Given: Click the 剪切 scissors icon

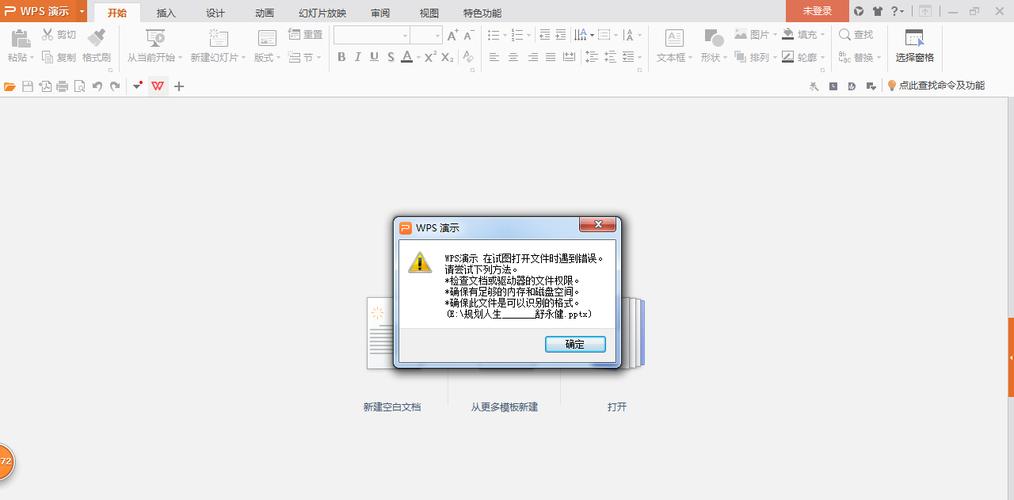Looking at the screenshot, I should pos(48,34).
